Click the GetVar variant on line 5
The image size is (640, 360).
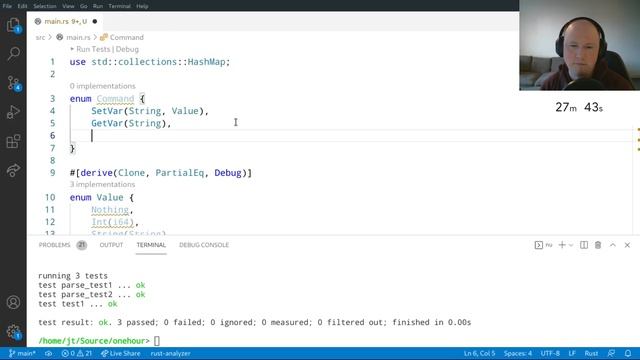(107, 123)
